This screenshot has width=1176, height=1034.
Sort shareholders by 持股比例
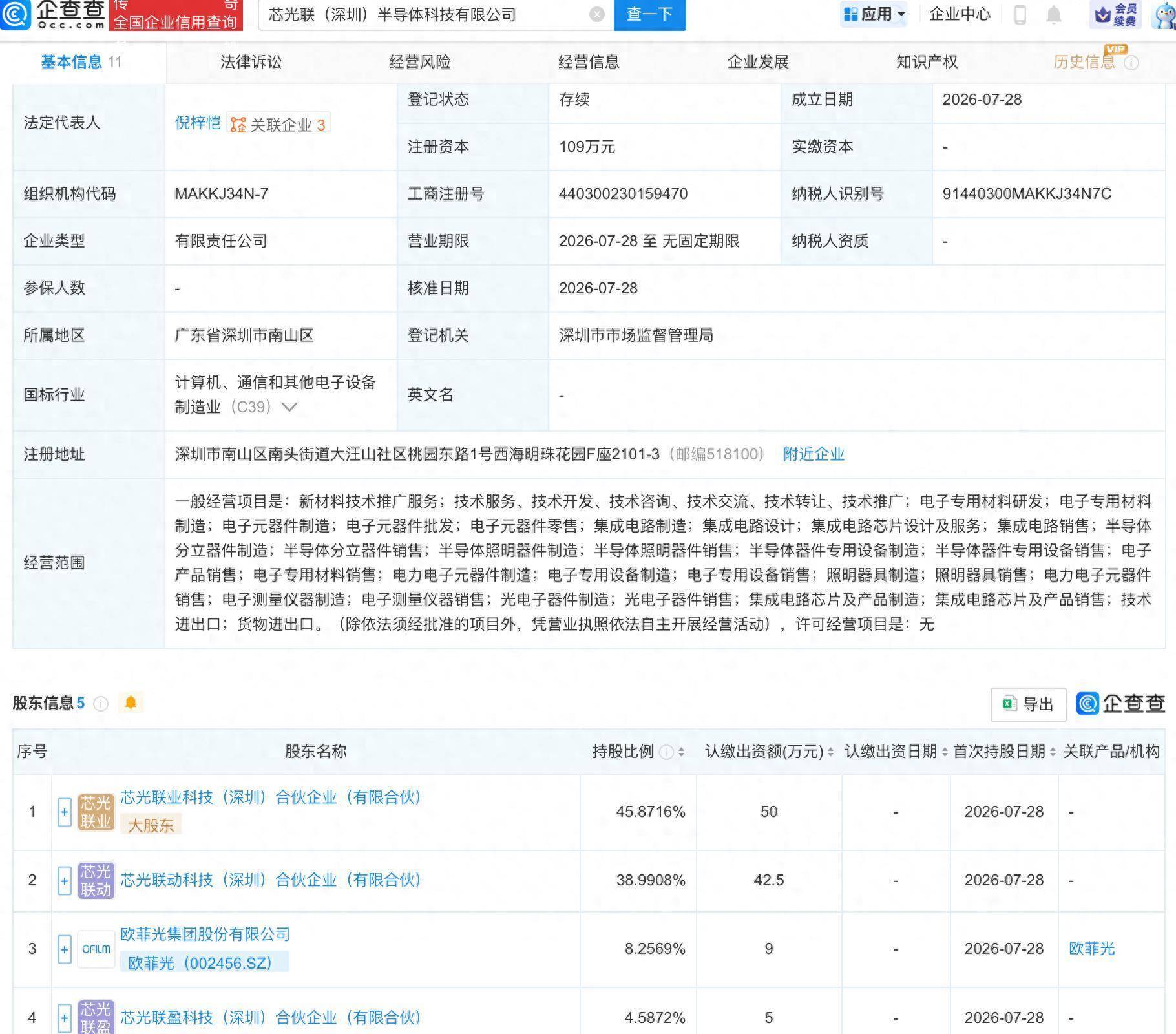(x=681, y=752)
